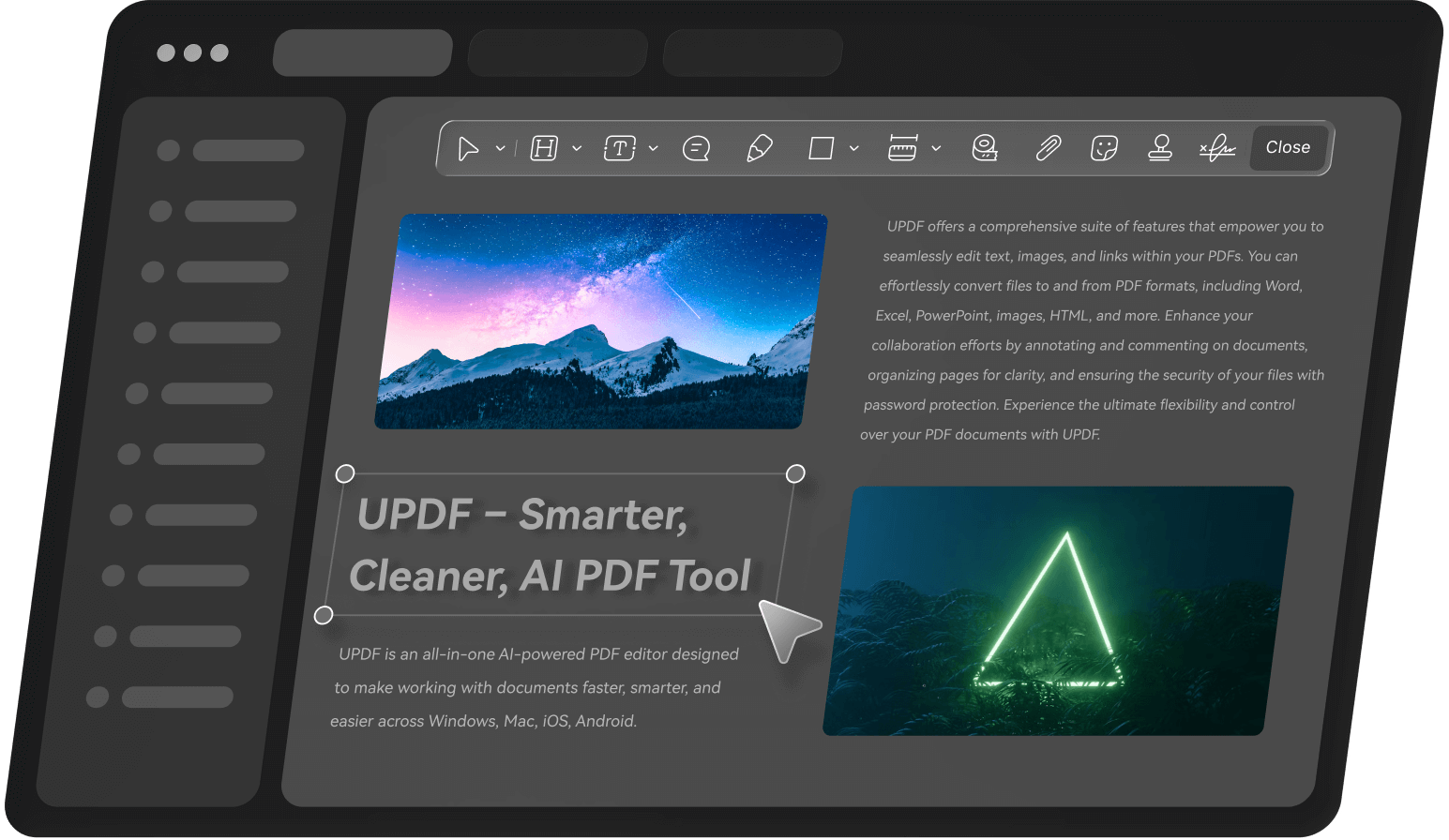Screen dimensions: 1449x840
Task: Grab the top-left handle of heading box
Action: 345,473
